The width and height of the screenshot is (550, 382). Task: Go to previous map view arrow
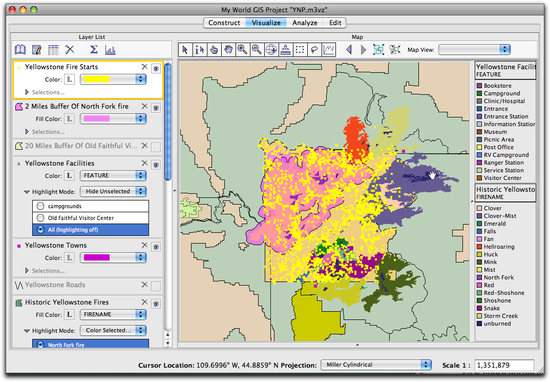(349, 50)
